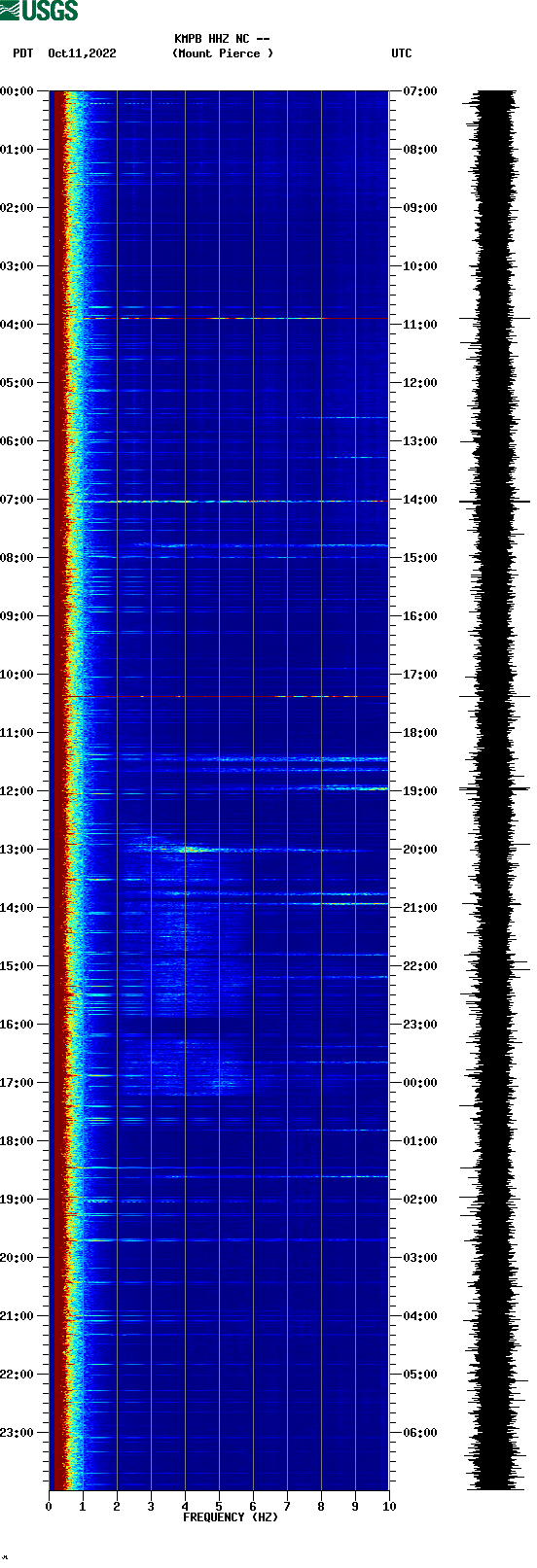
Task: Click the 09:00 PDT label on left axis
Action: [x=17, y=616]
